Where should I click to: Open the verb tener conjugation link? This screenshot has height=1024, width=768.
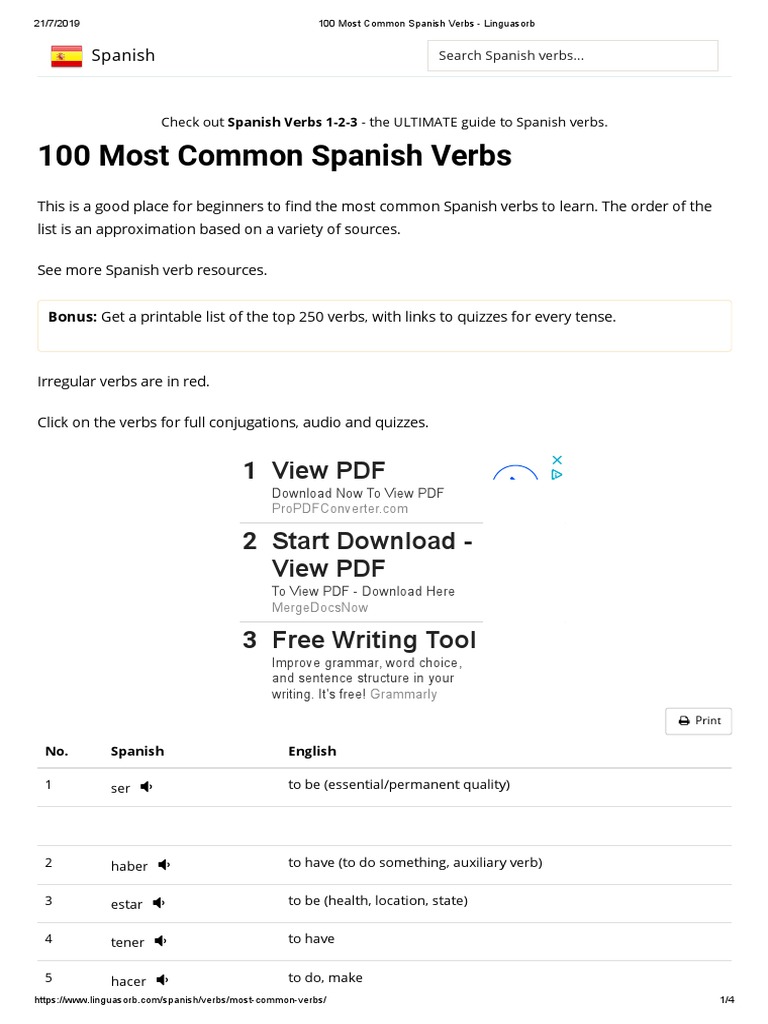(127, 942)
